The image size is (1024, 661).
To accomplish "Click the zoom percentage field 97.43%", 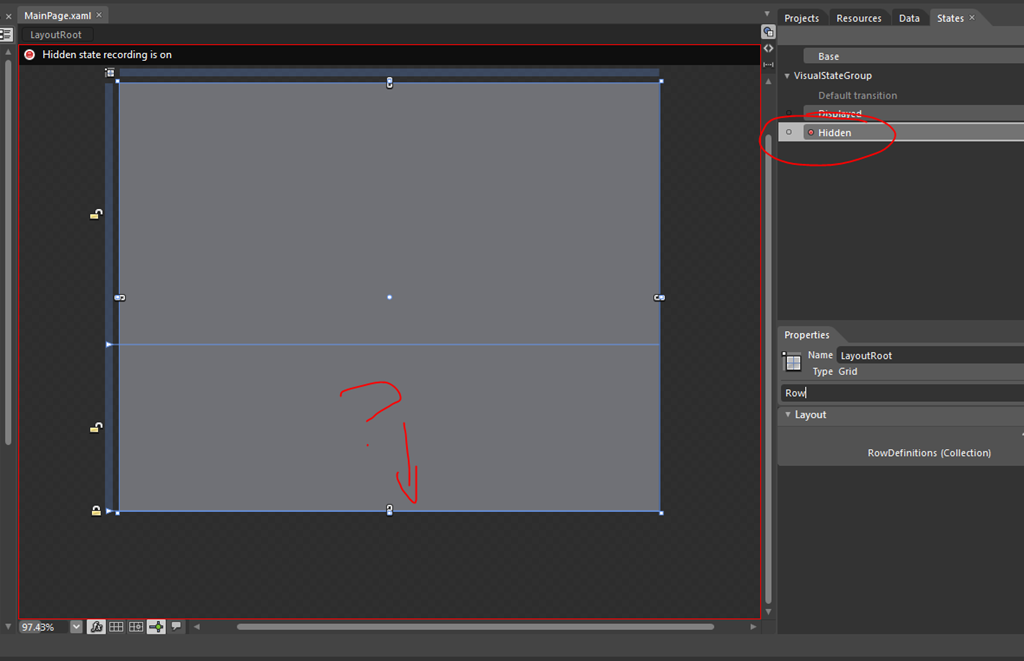I will [43, 627].
